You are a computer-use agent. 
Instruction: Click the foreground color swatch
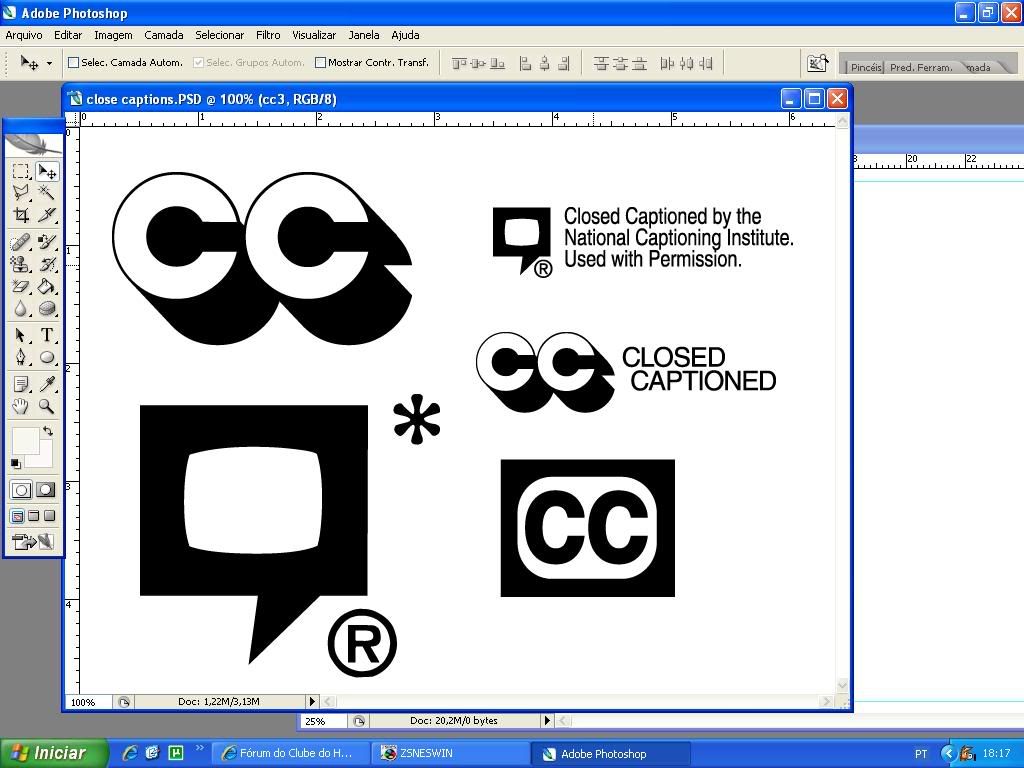24,441
